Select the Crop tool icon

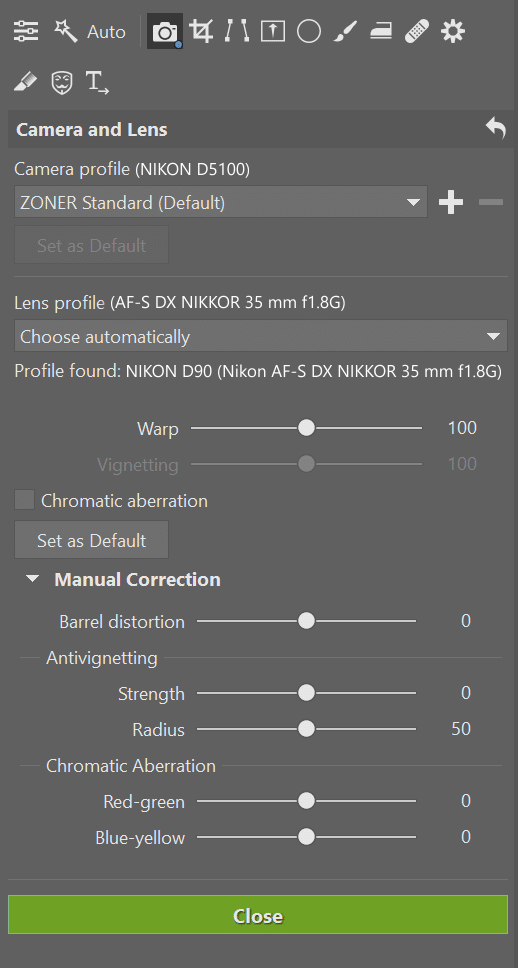click(x=201, y=31)
